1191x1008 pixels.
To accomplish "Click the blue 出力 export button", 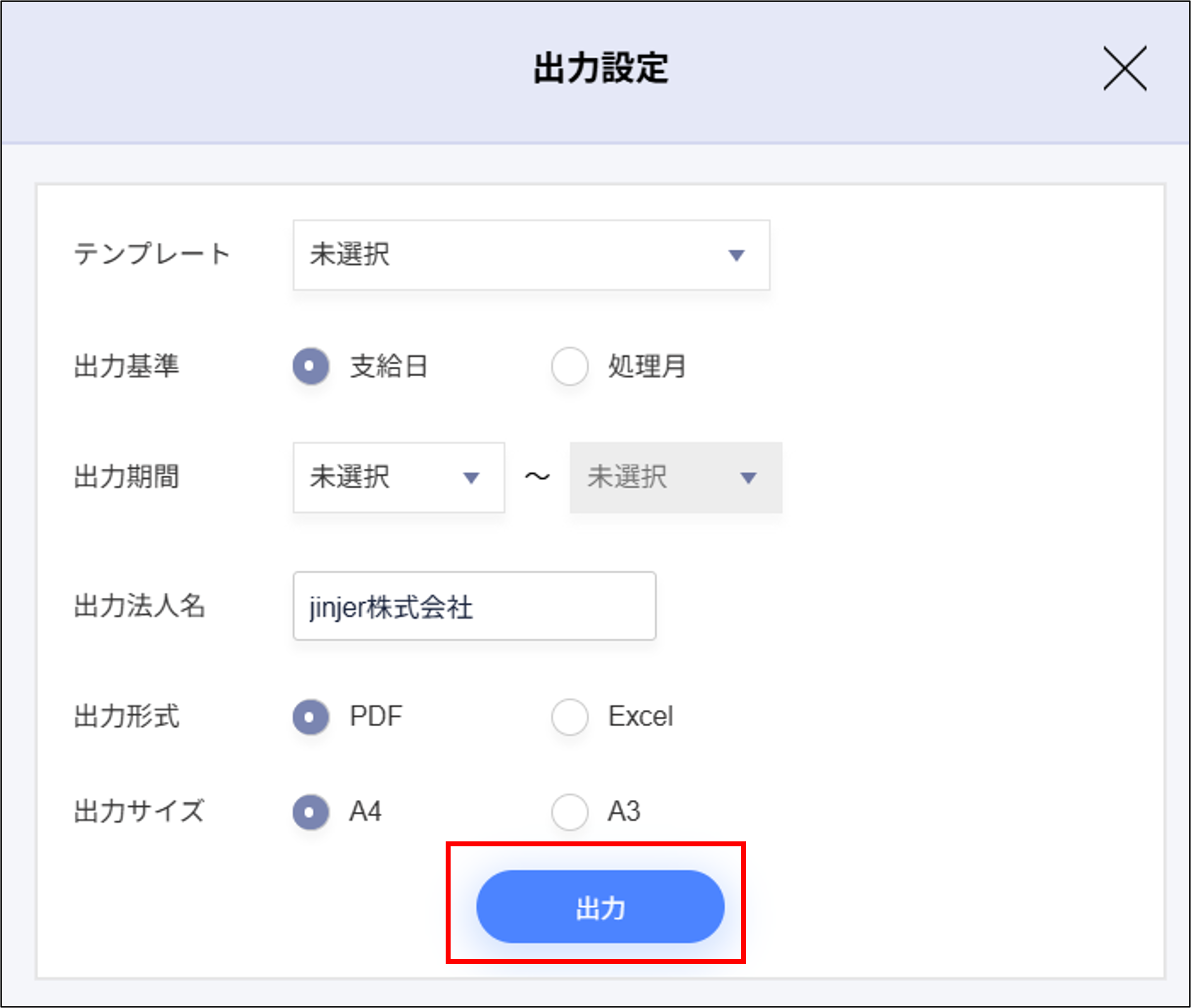I will tap(599, 906).
